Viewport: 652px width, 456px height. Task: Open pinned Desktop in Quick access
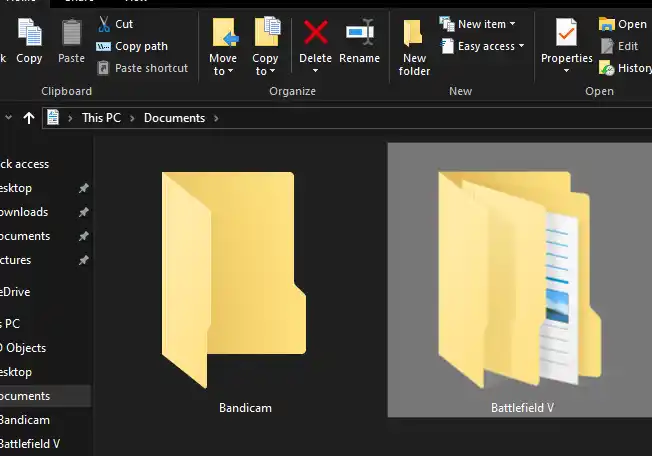click(x=16, y=188)
